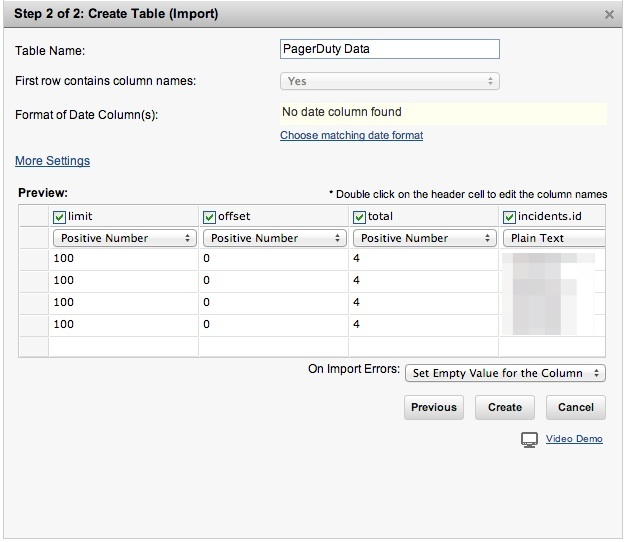Close the Create Table dialog
The height and width of the screenshot is (542, 625).
point(610,15)
